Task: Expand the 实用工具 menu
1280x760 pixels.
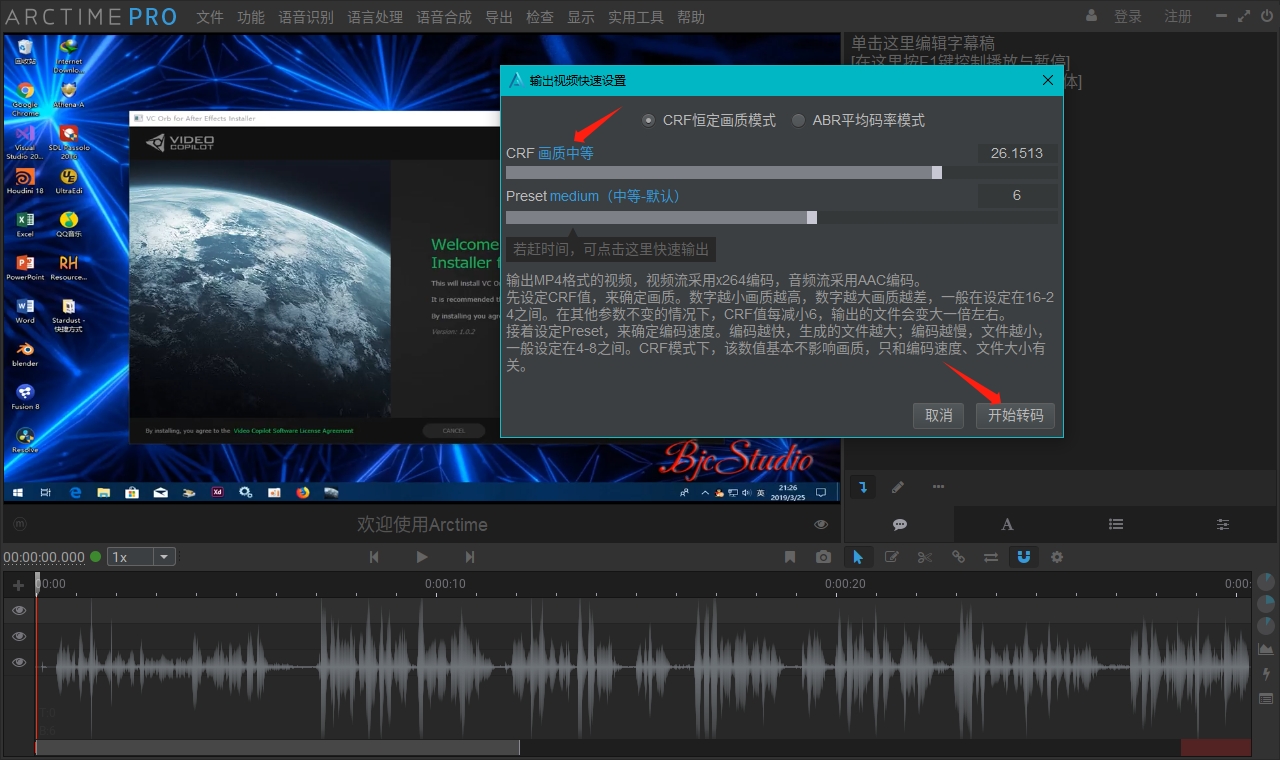Action: (635, 17)
